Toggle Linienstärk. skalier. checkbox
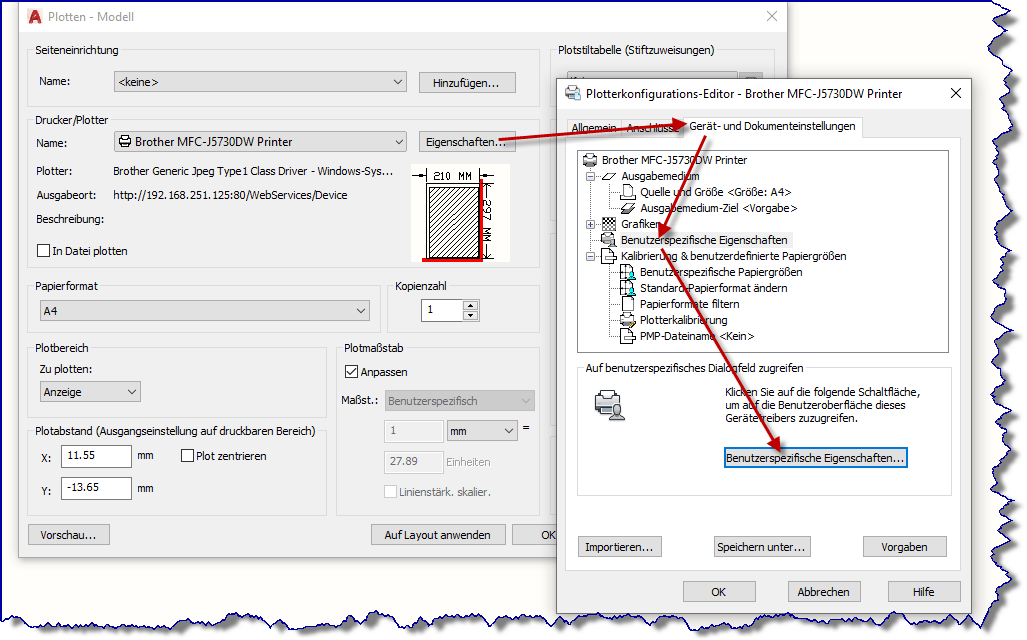The width and height of the screenshot is (1027, 640). click(390, 492)
